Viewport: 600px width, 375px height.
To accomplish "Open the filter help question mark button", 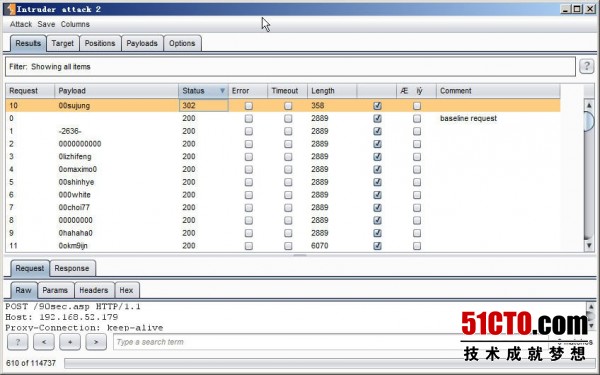I will pyautogui.click(x=587, y=66).
